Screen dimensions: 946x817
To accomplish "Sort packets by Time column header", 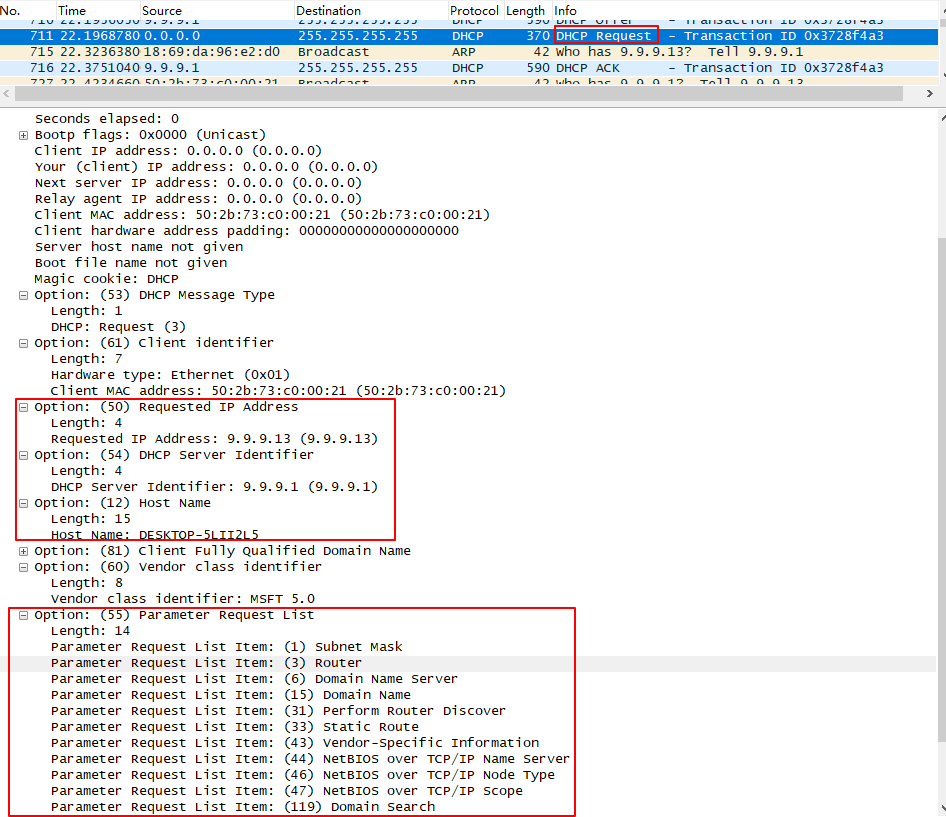I will click(98, 10).
